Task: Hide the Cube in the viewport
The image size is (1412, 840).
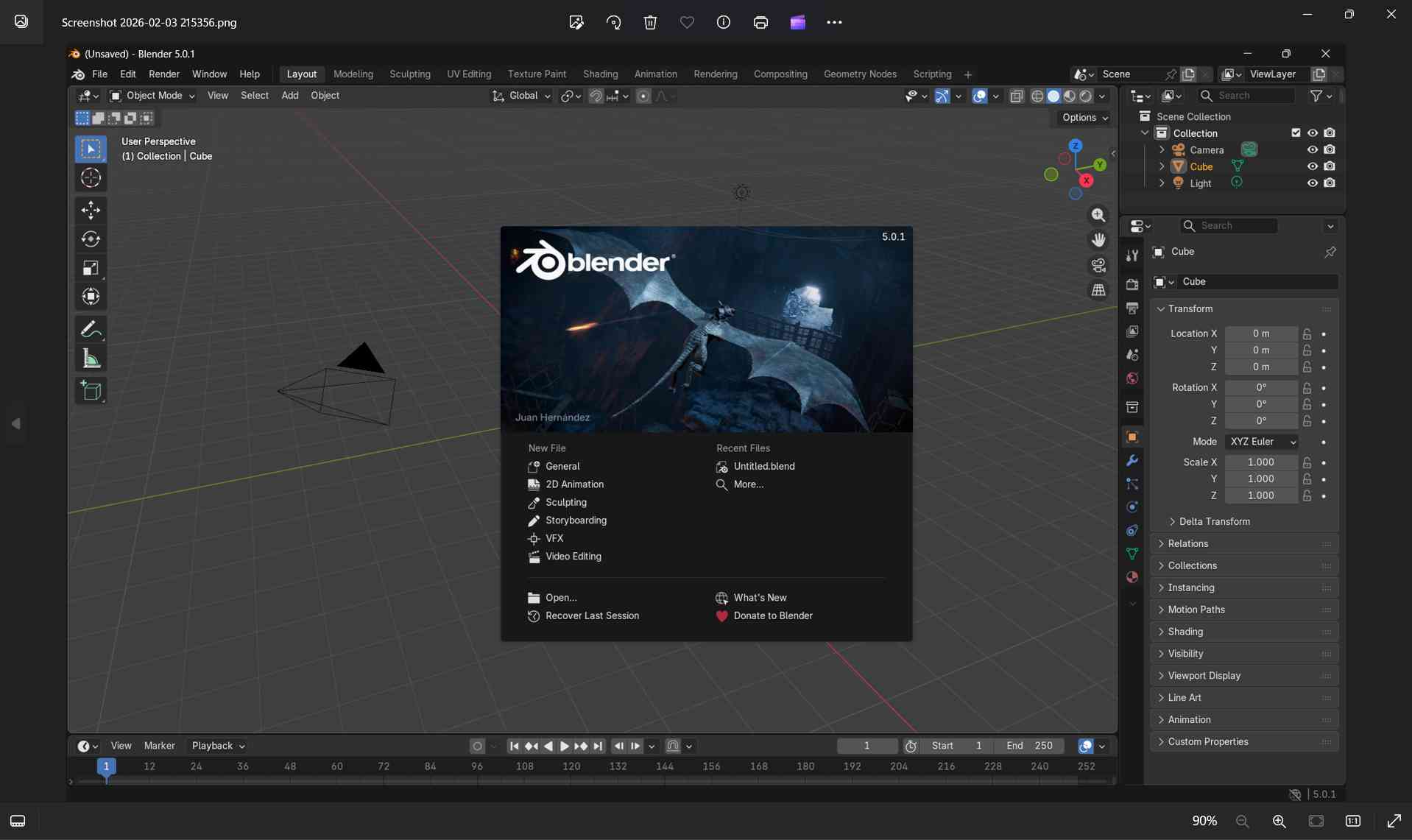Action: 1313,166
